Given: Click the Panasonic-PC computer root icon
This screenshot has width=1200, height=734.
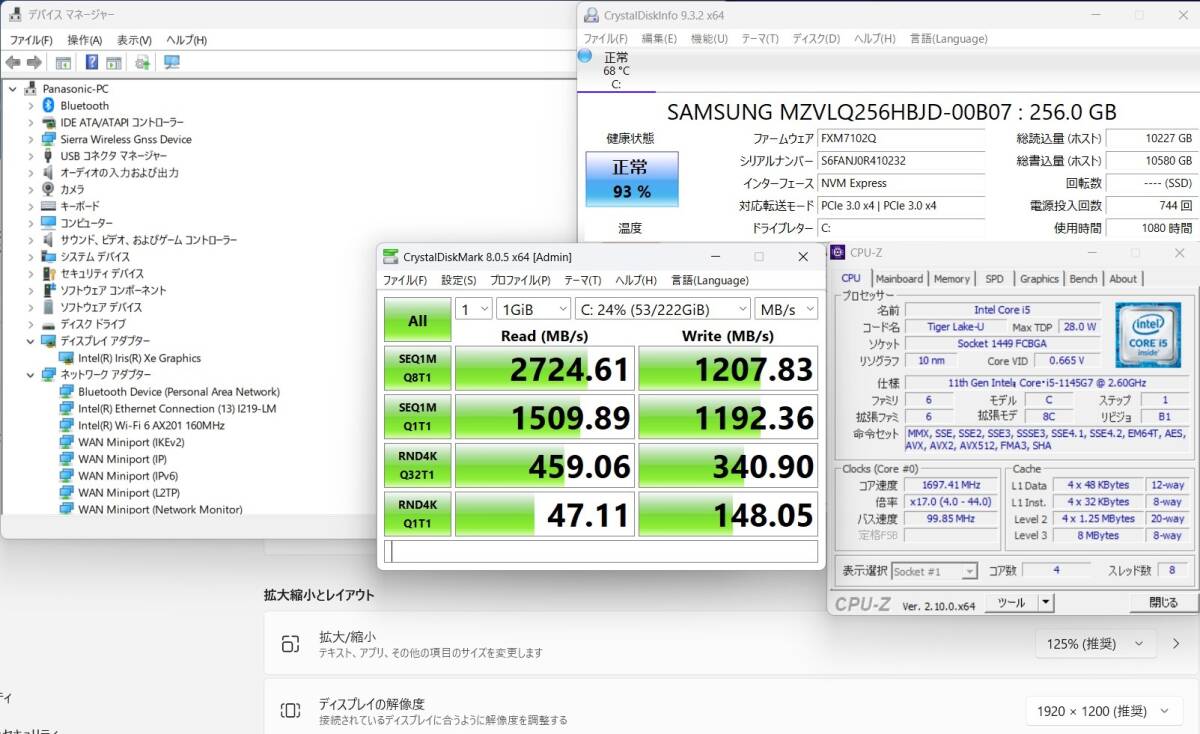Looking at the screenshot, I should [30, 88].
